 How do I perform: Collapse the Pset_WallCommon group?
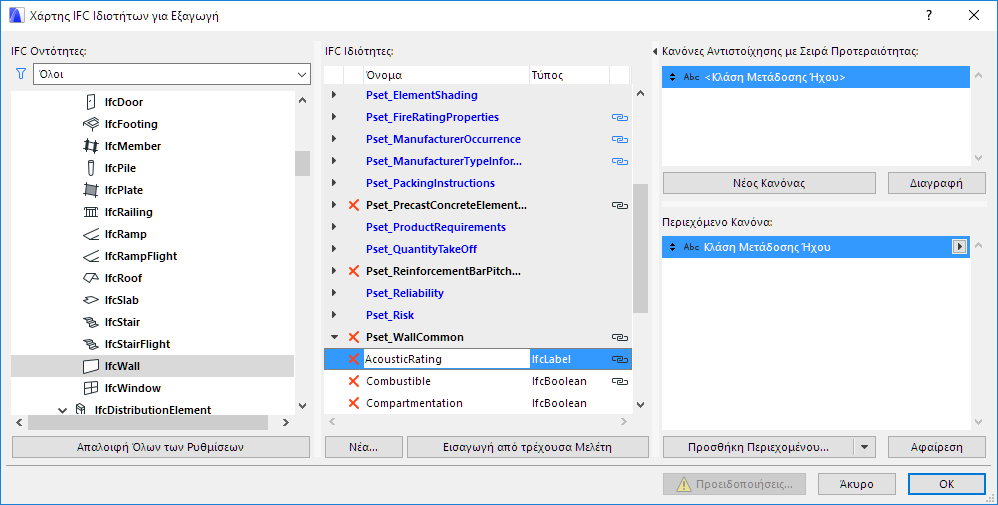334,338
